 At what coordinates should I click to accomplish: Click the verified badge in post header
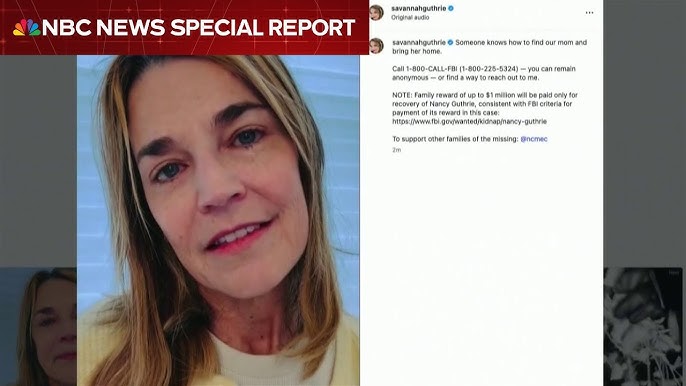451,8
